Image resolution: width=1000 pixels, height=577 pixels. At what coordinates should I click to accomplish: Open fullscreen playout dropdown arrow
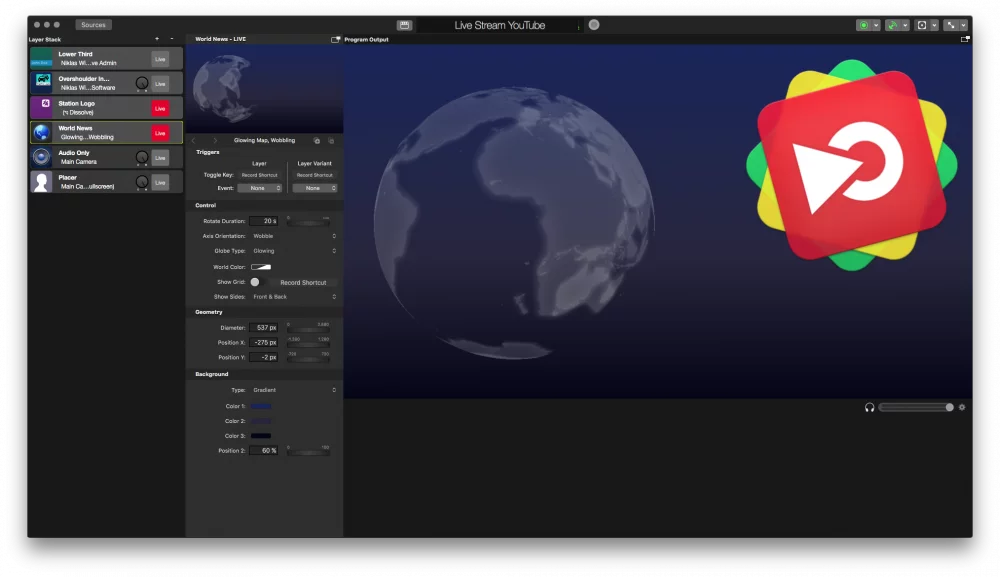click(x=964, y=26)
